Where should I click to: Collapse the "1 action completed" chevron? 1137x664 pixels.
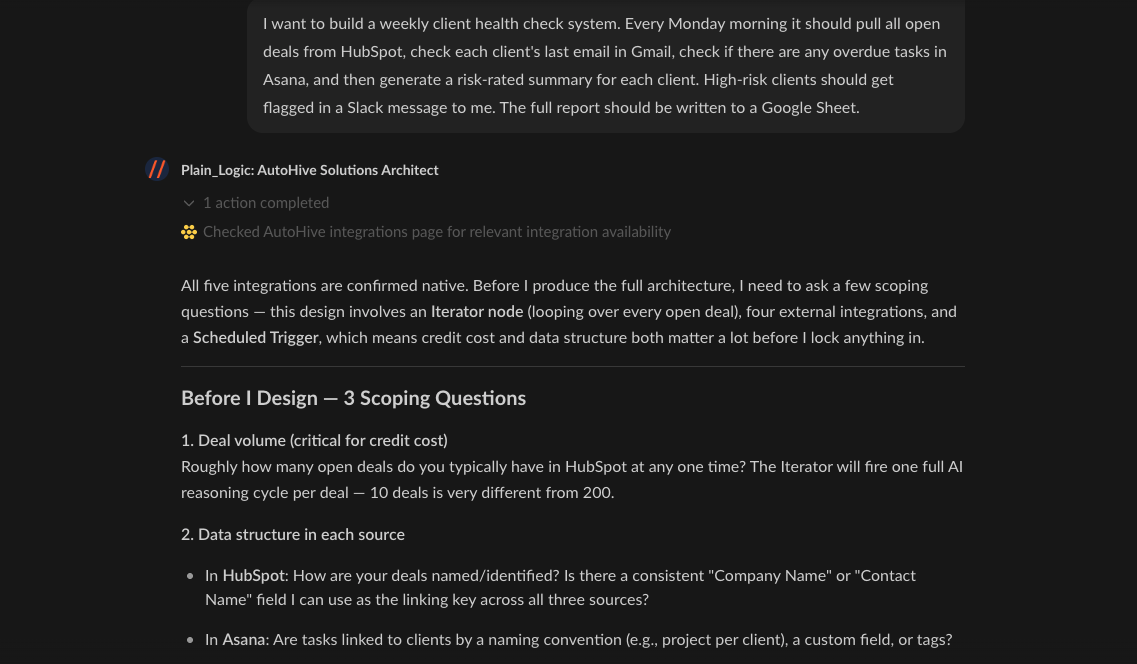(189, 203)
